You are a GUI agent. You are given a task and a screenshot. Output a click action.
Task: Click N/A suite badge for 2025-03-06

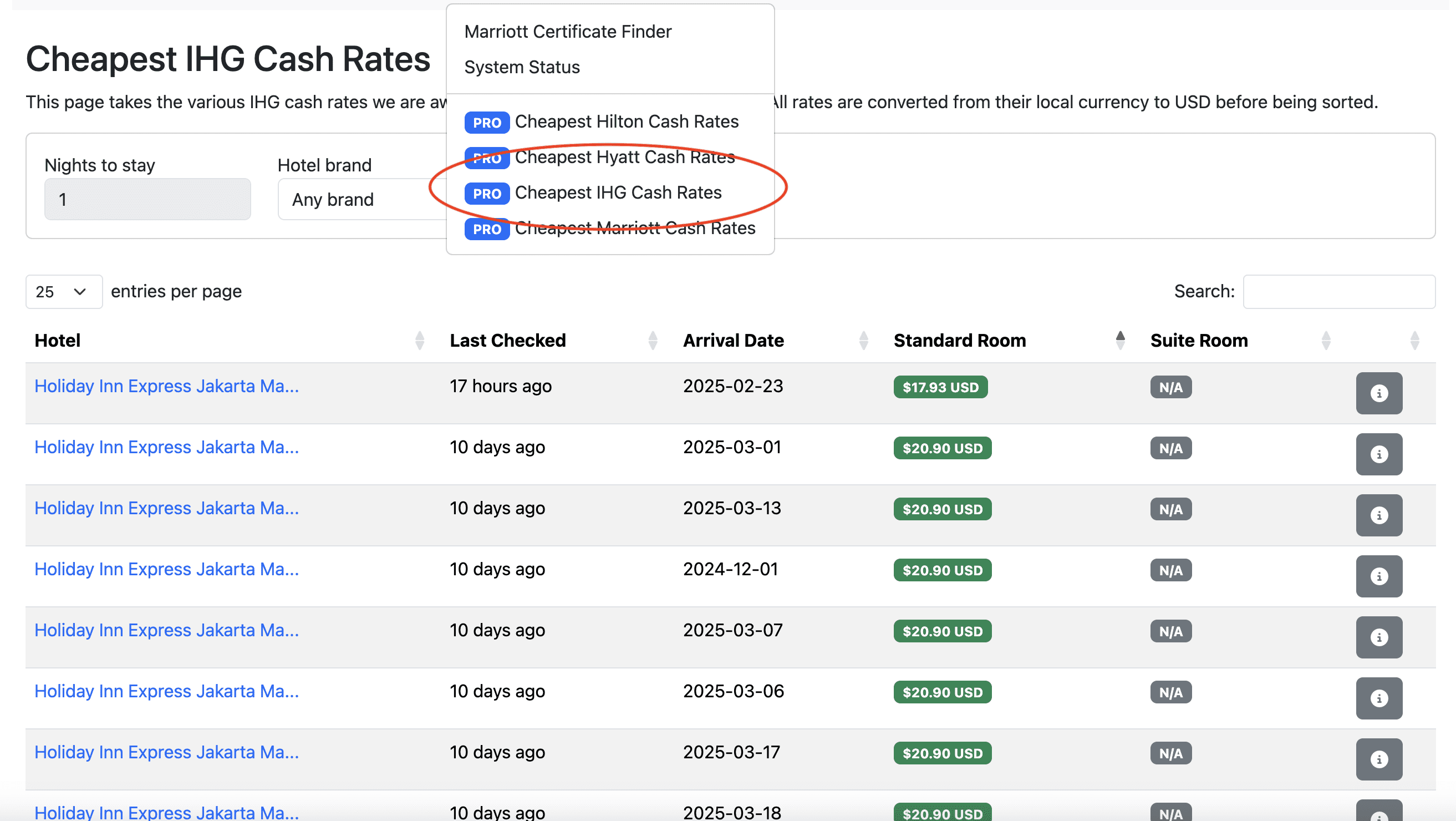coord(1170,693)
